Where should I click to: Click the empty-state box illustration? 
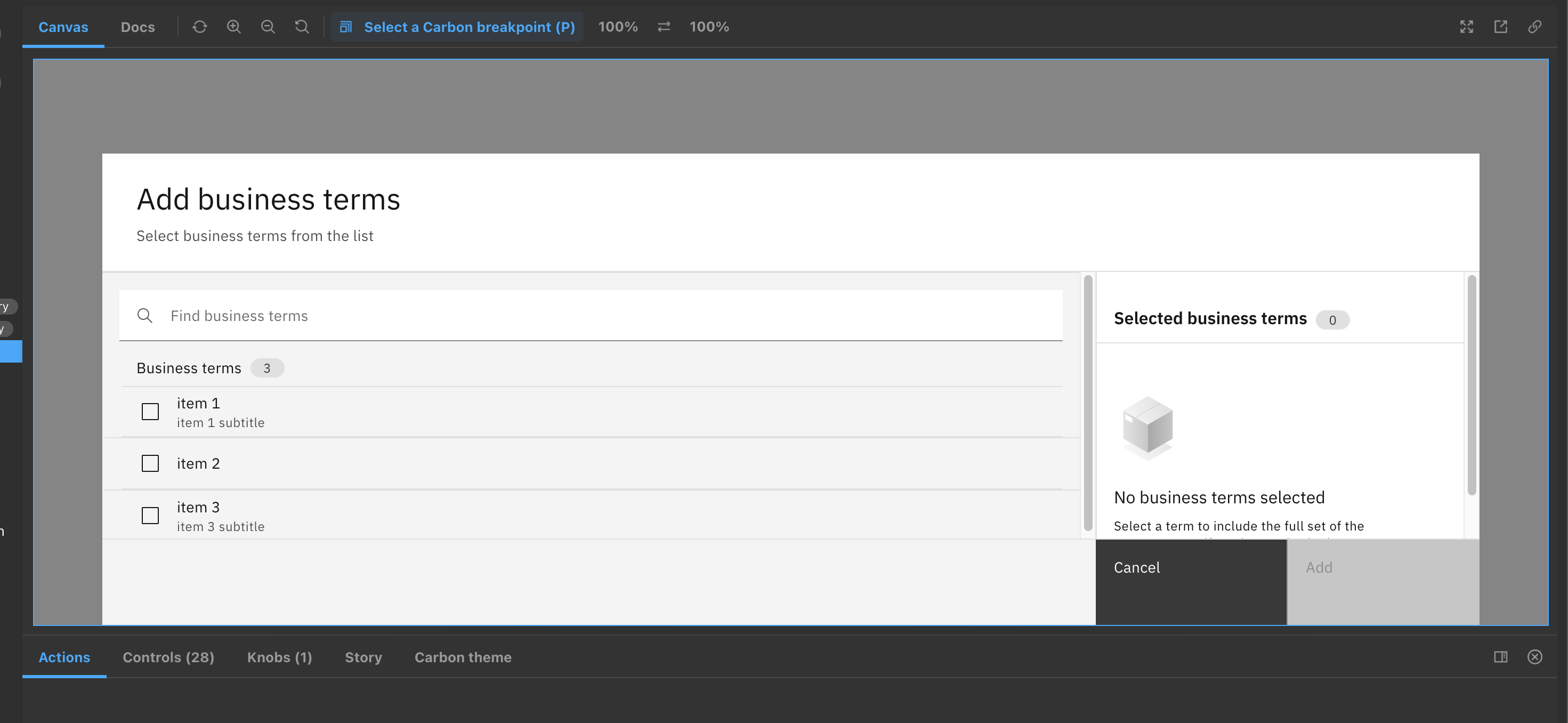point(1147,428)
